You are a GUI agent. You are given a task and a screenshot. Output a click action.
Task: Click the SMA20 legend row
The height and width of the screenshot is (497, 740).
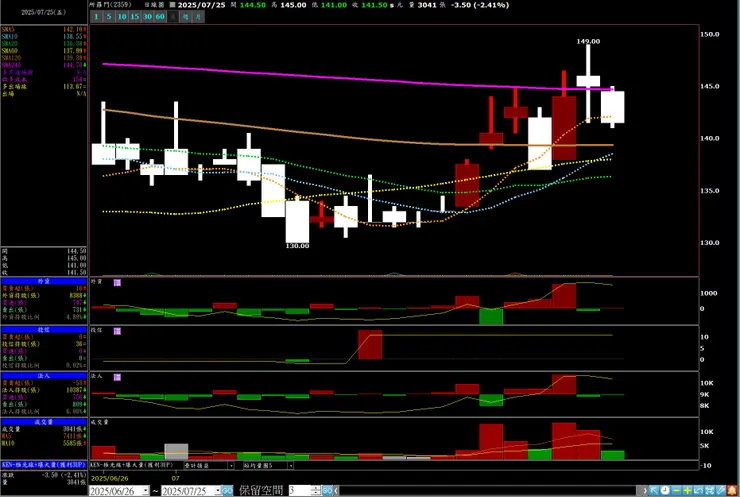[44, 43]
